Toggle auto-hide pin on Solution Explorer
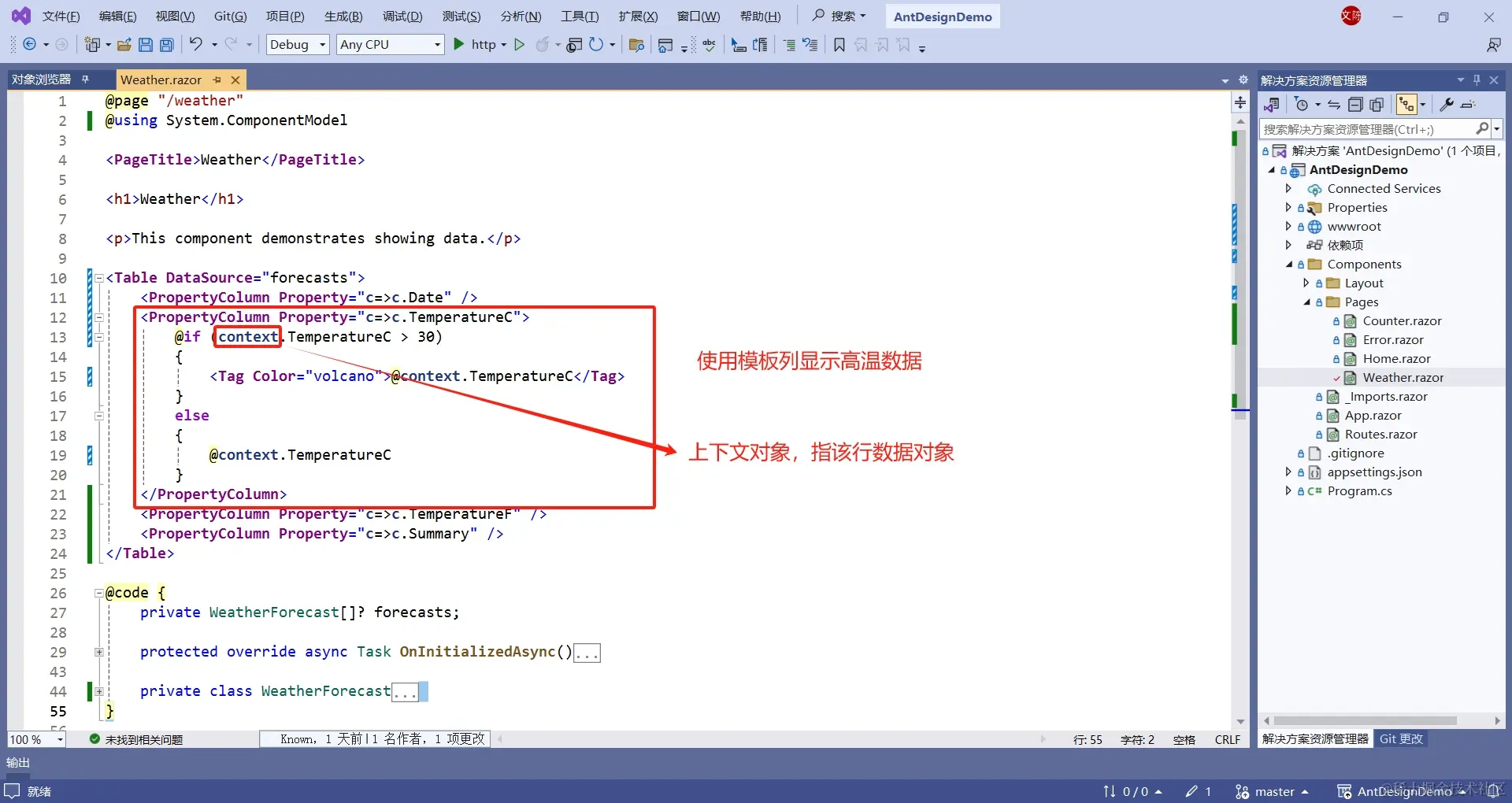The width and height of the screenshot is (1512, 803). pos(1477,80)
